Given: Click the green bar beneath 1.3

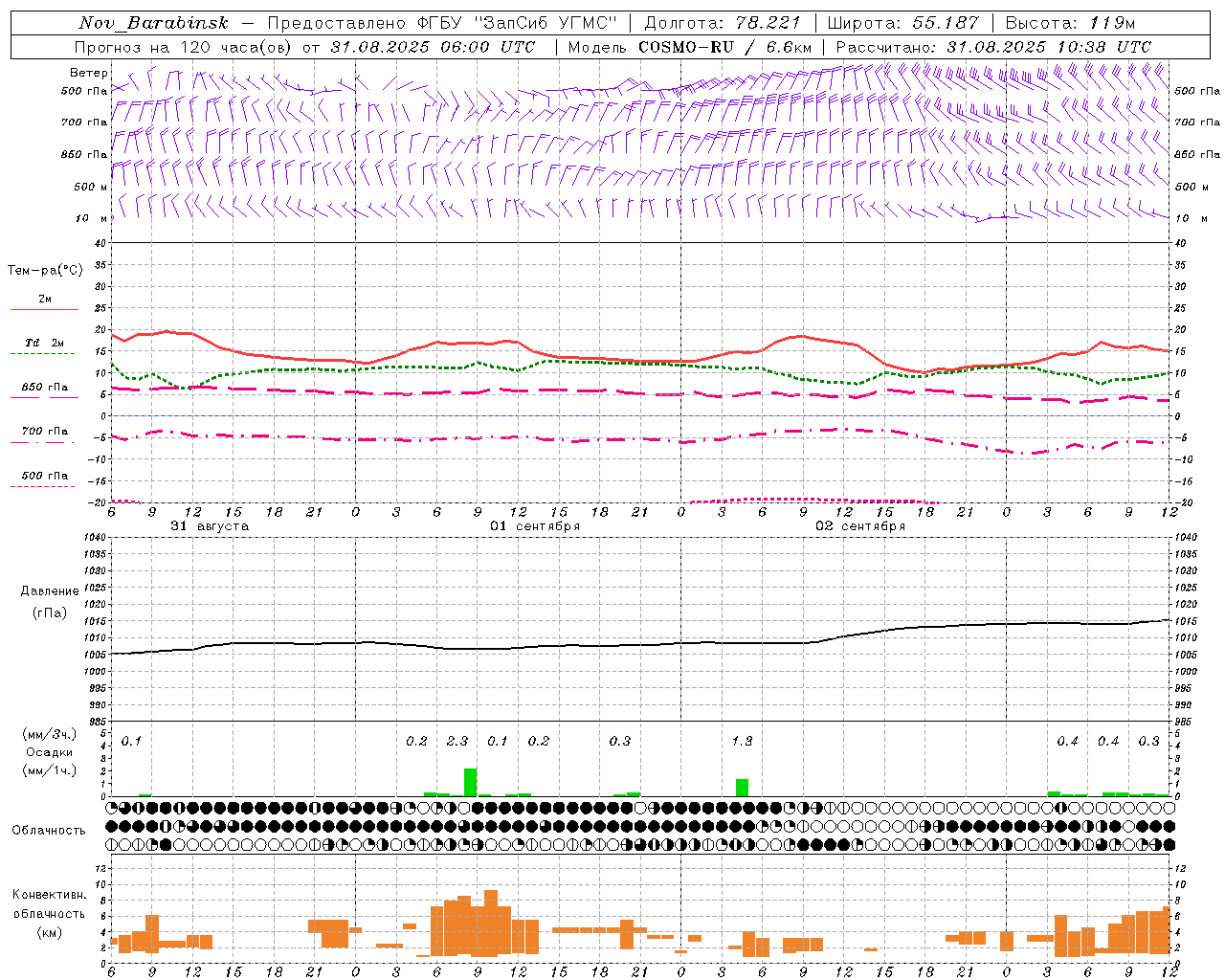Looking at the screenshot, I should 742,788.
